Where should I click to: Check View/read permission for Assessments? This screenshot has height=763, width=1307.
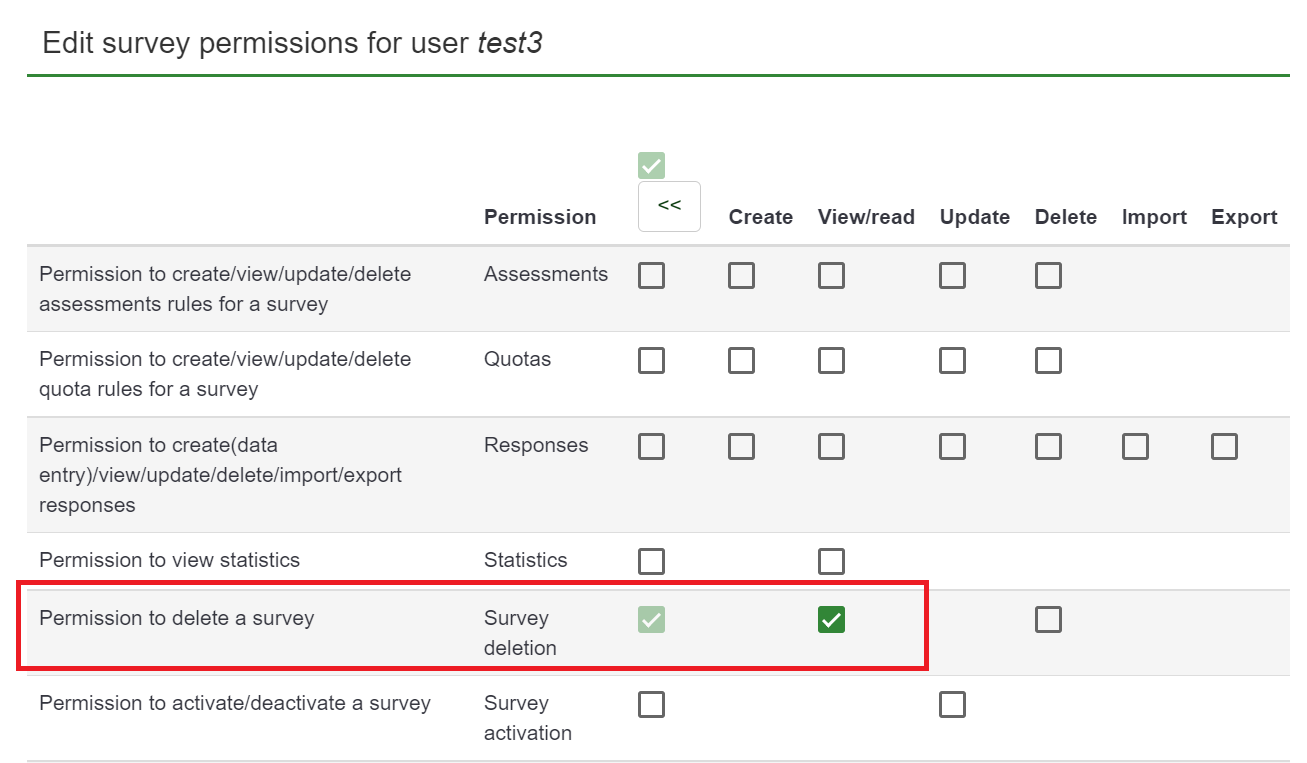(831, 275)
